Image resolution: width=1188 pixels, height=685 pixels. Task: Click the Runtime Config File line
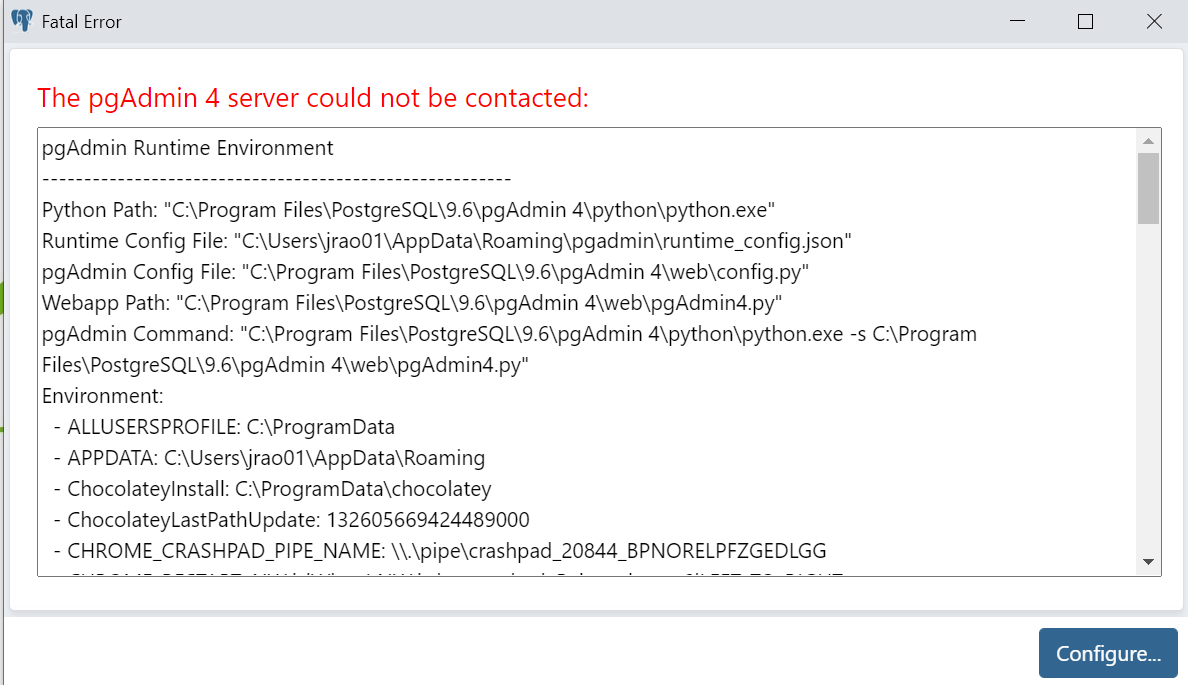pos(446,241)
